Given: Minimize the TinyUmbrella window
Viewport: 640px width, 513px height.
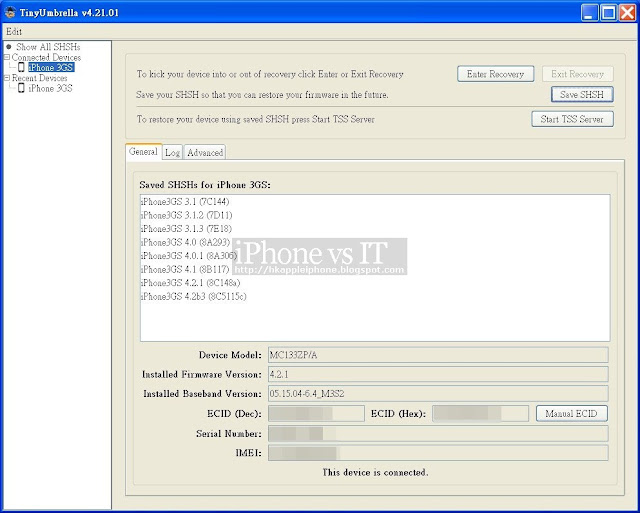Looking at the screenshot, I should point(589,13).
